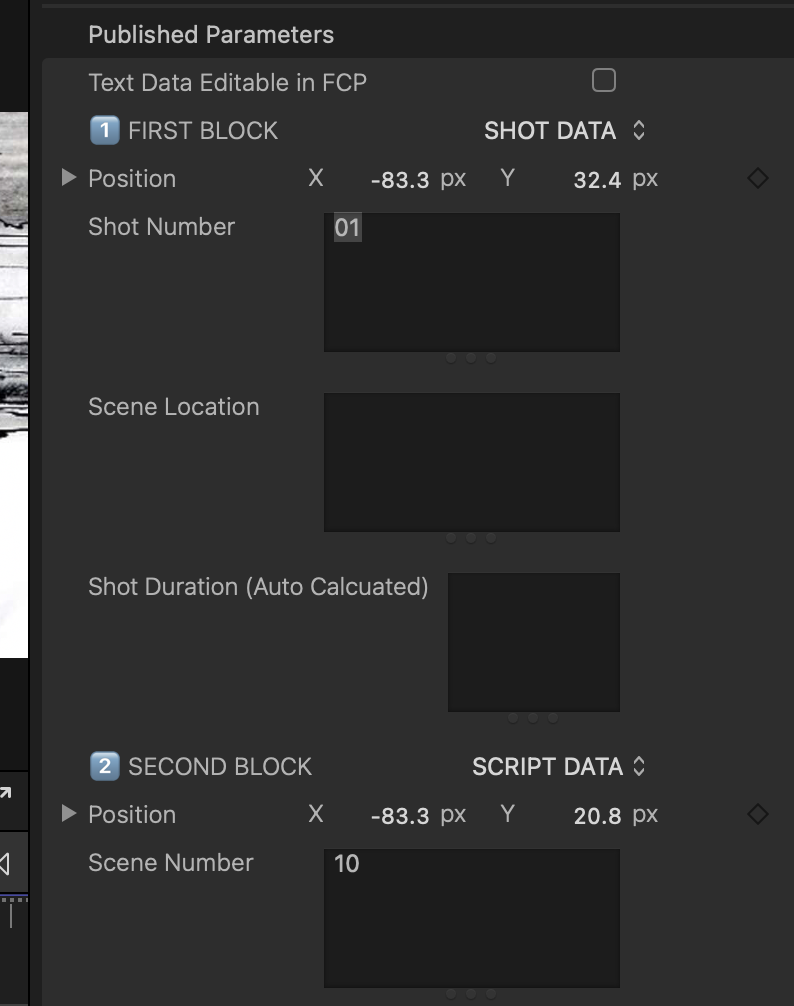Click the Published Parameters section header
The height and width of the screenshot is (1006, 794).
pyautogui.click(x=211, y=35)
